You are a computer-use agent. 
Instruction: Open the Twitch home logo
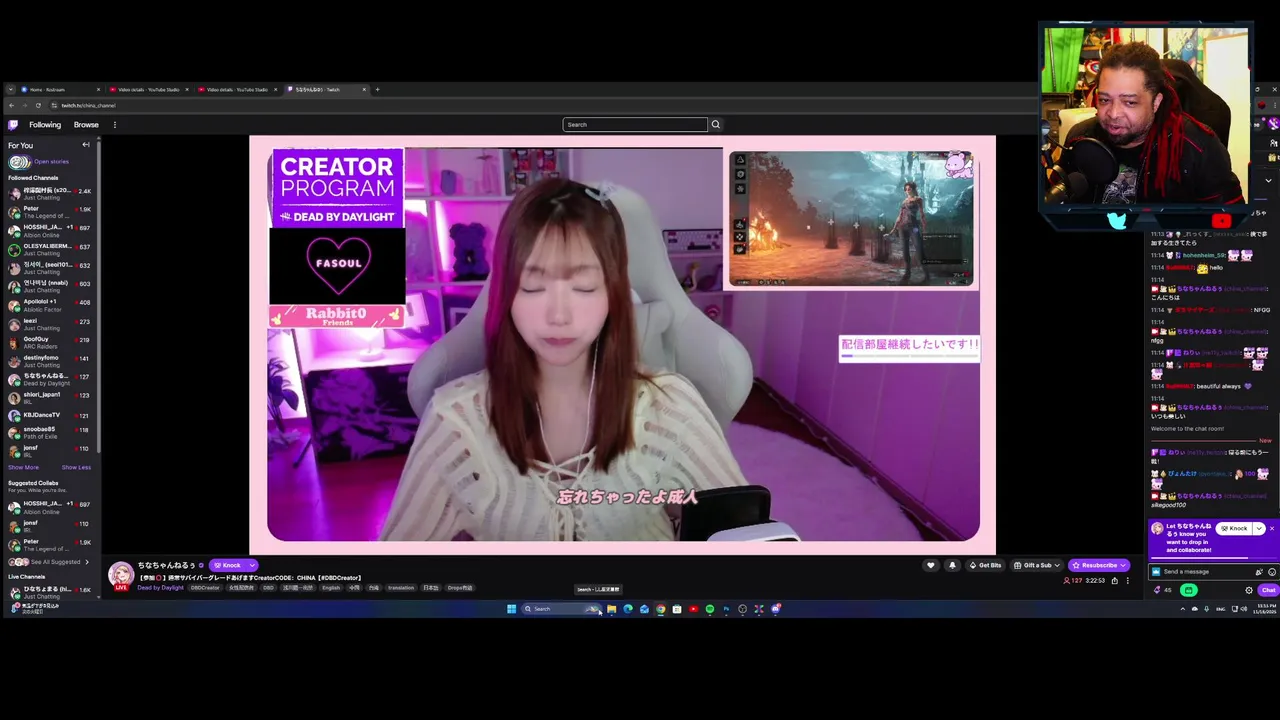(x=13, y=125)
